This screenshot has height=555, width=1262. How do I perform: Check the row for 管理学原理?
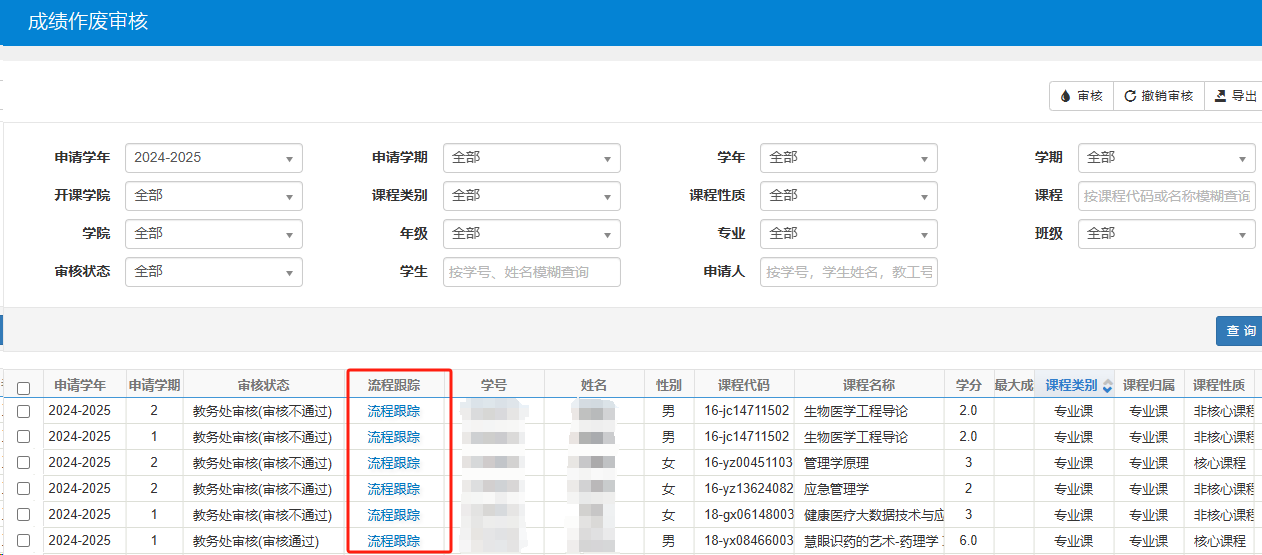pyautogui.click(x=23, y=463)
